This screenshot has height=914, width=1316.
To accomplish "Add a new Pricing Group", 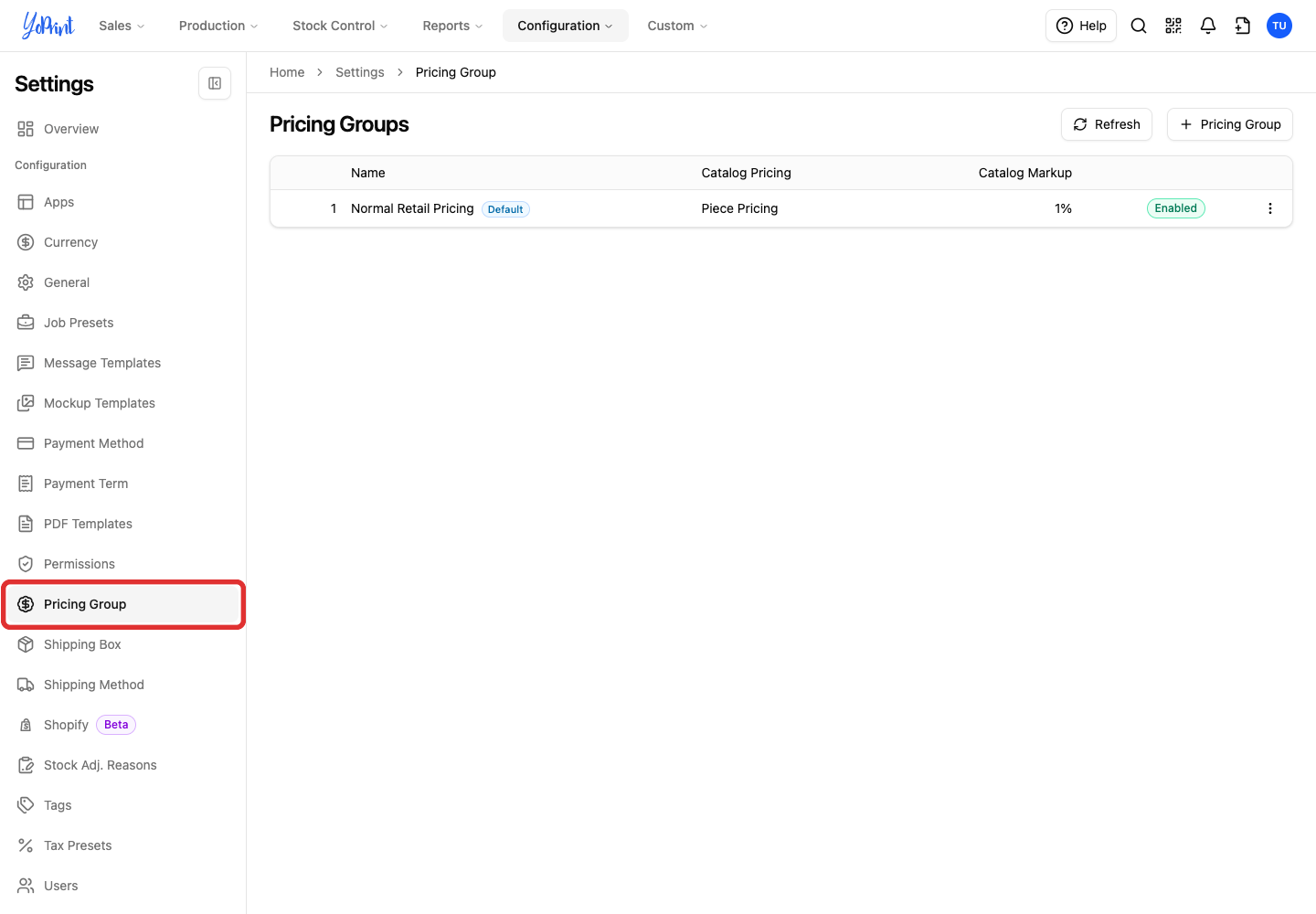I will [x=1230, y=124].
